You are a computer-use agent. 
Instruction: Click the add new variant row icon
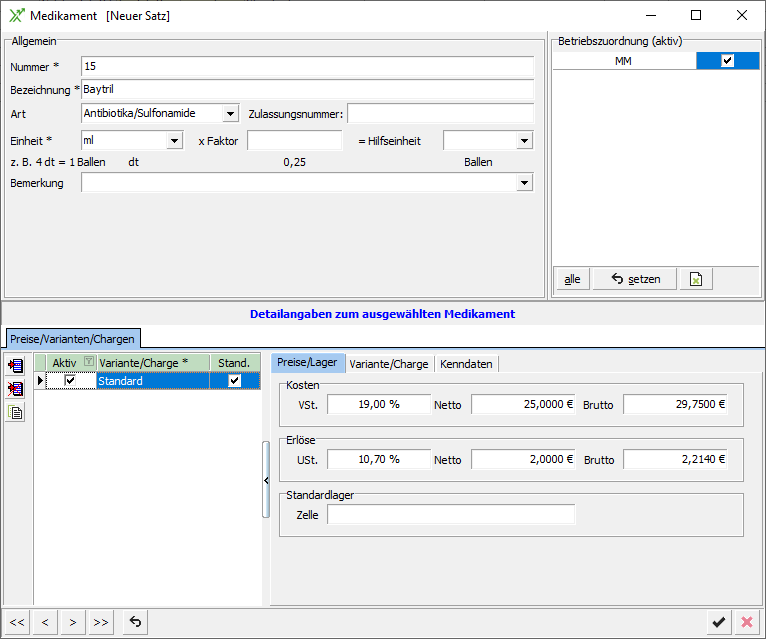(15, 366)
